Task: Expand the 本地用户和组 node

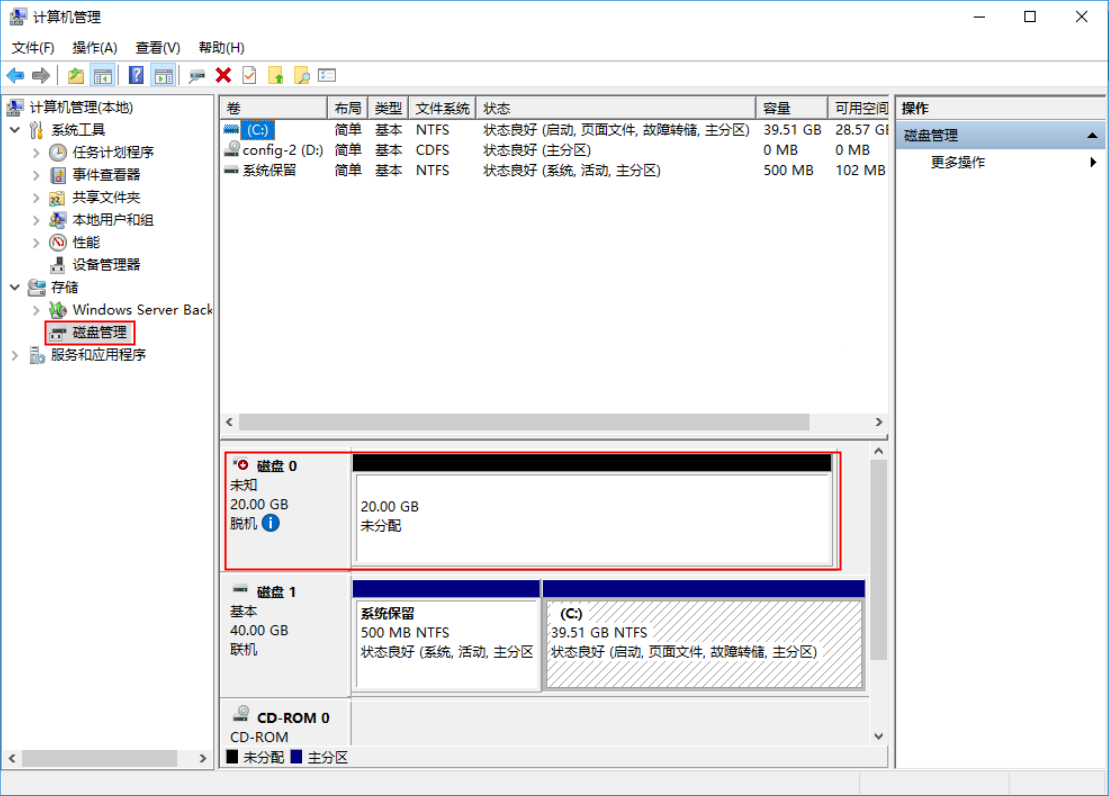Action: point(36,220)
